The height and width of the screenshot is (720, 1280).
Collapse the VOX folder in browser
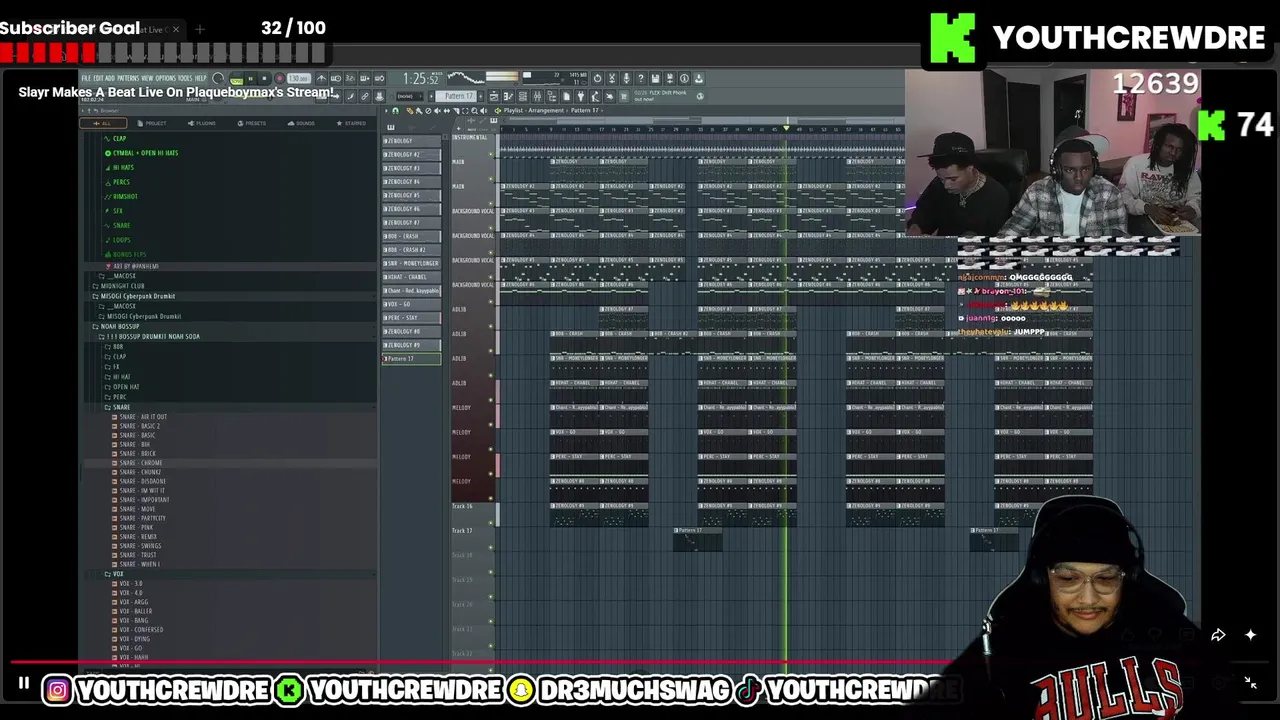click(x=116, y=574)
